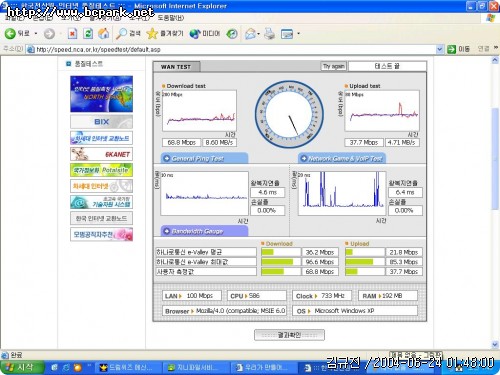Click the 85.3 Mbps upload maximum value
The image size is (500, 375).
(404, 262)
